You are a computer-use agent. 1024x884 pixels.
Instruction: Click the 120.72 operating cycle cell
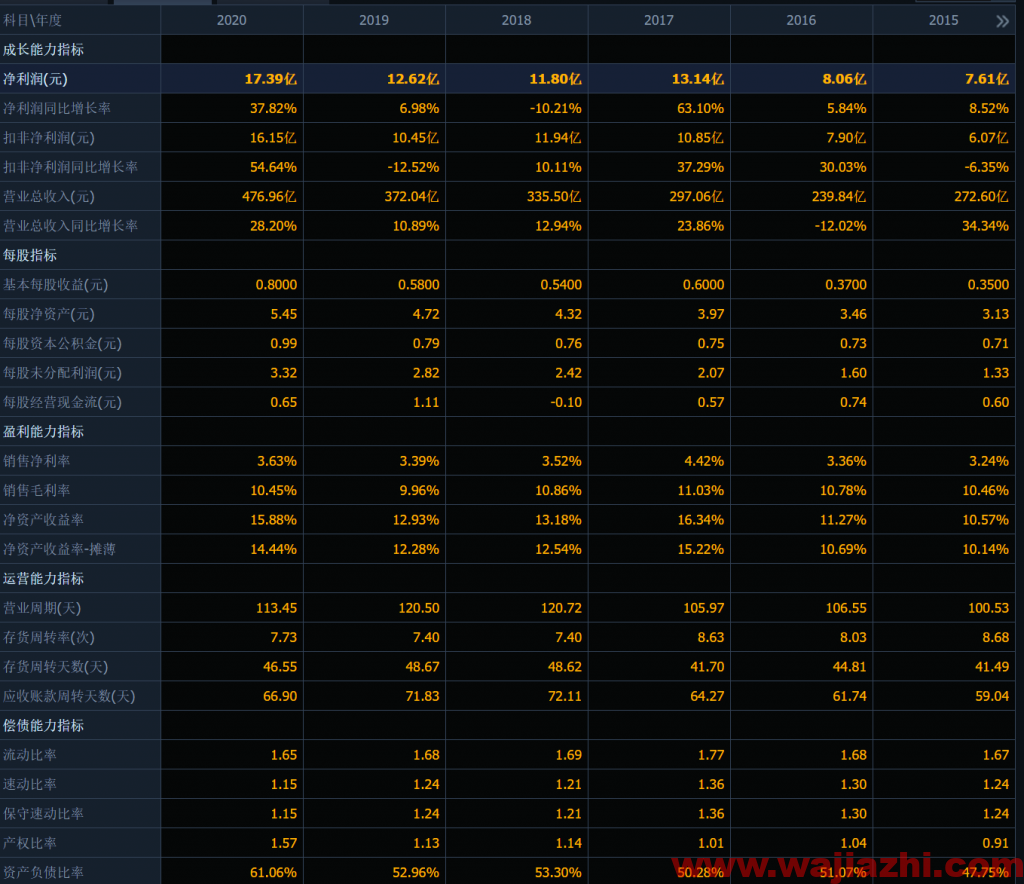click(562, 608)
